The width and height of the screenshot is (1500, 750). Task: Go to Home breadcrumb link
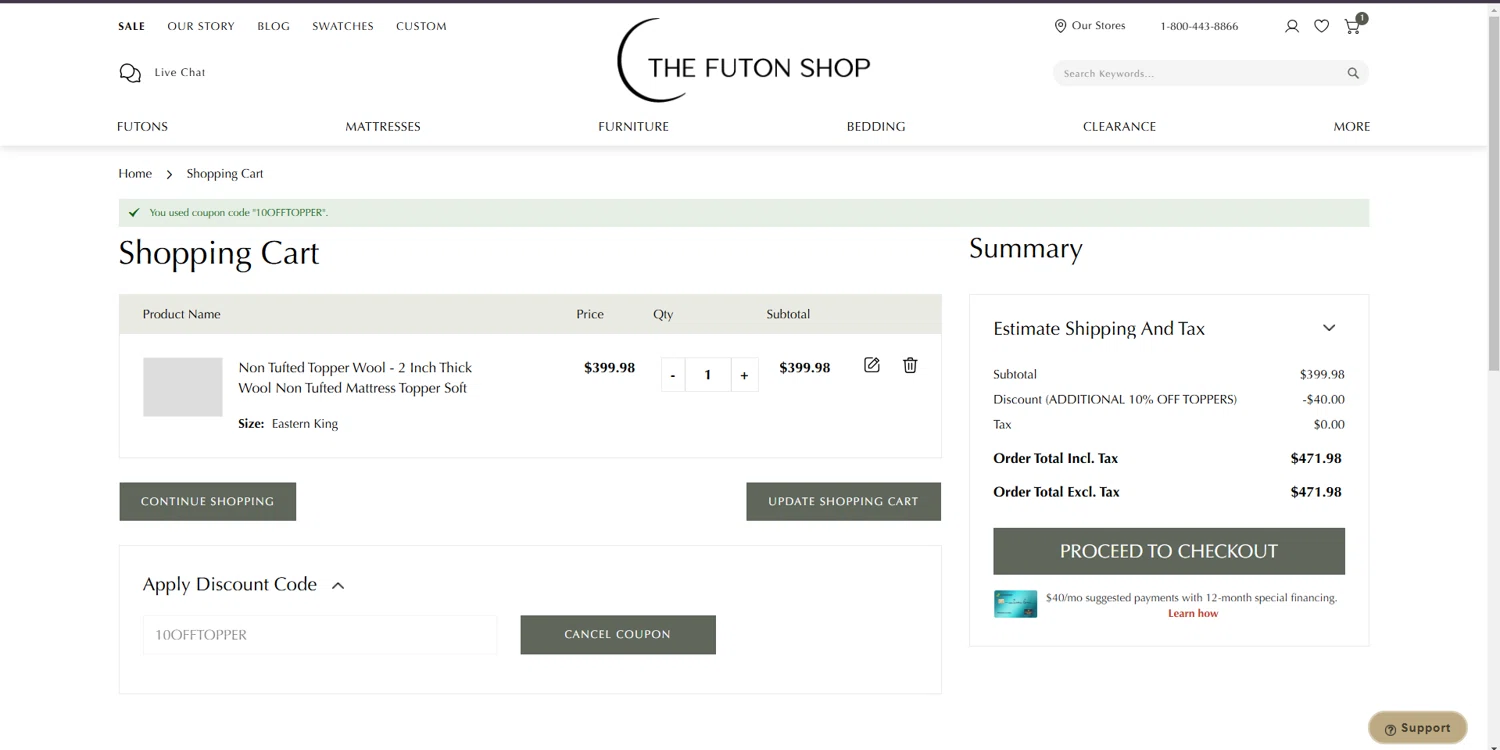pyautogui.click(x=135, y=174)
